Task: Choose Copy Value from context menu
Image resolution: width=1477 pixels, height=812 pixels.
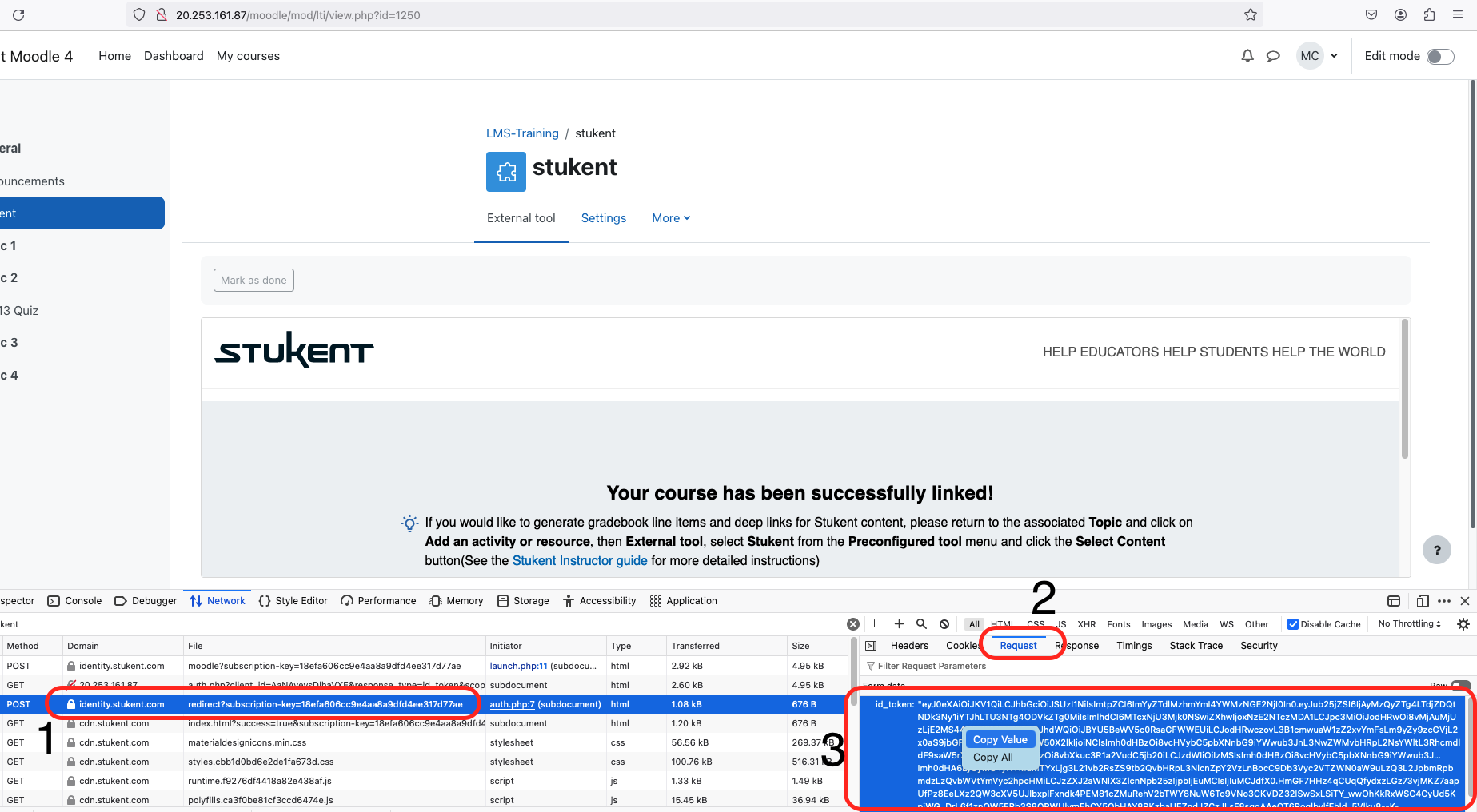Action: tap(1000, 740)
